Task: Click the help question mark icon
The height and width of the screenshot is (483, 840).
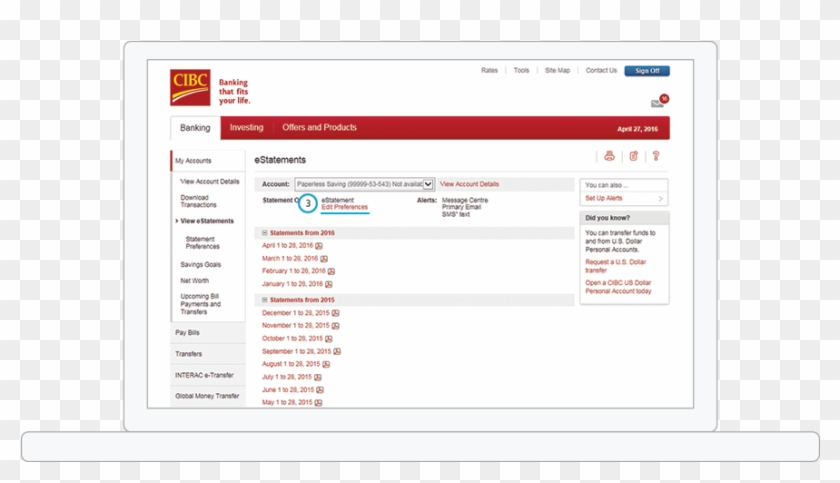Action: [656, 156]
